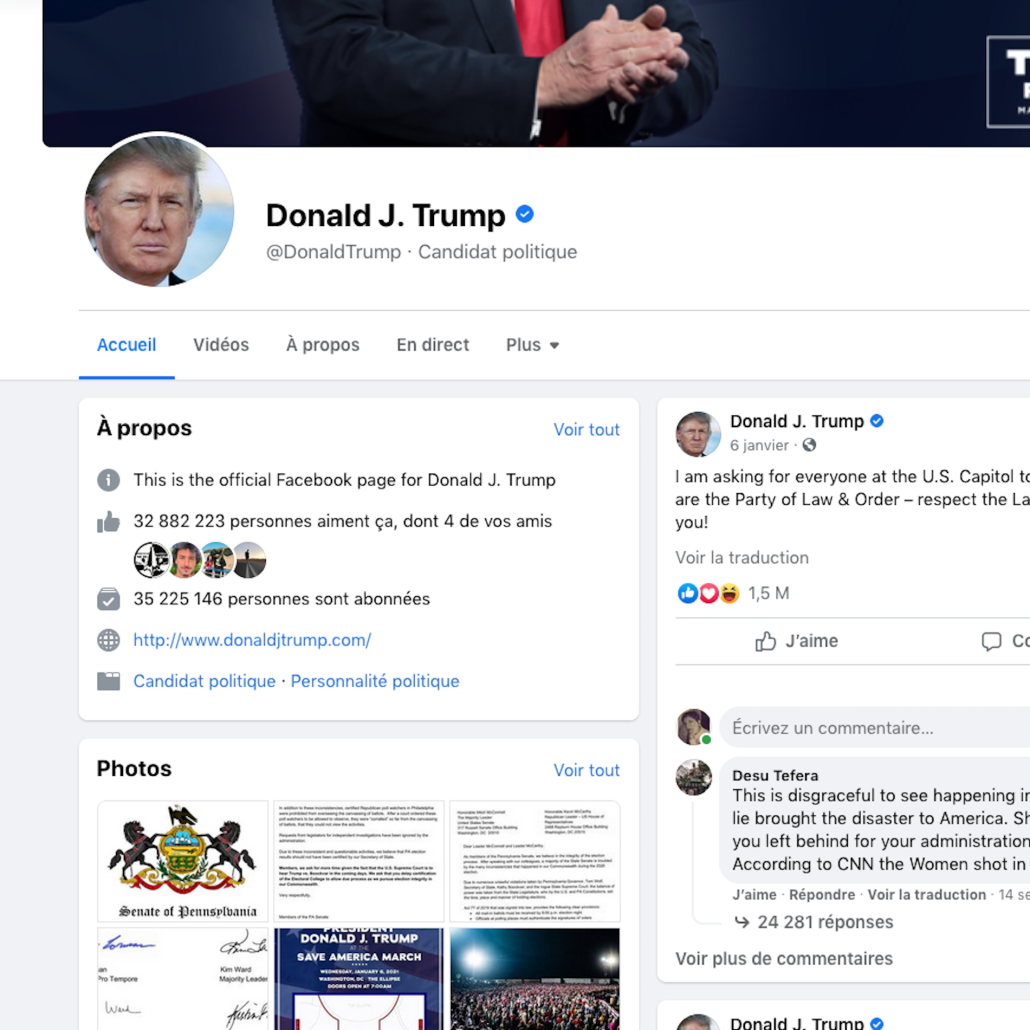The height and width of the screenshot is (1030, 1030).
Task: Open the Senate of Pennsylvania photo thumbnail
Action: click(183, 861)
